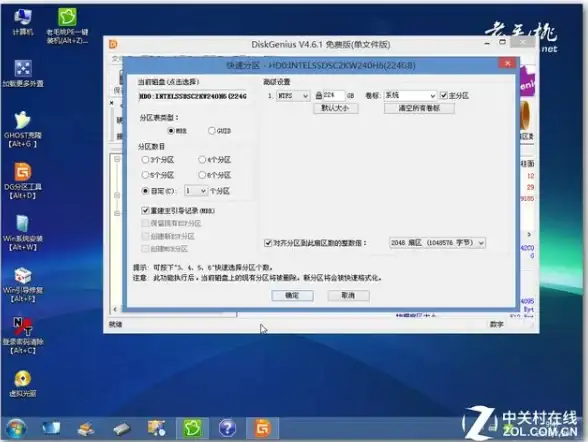Launch GHOST克隆 desktop shortcut
Image resolution: width=588 pixels, height=442 pixels.
[23, 129]
